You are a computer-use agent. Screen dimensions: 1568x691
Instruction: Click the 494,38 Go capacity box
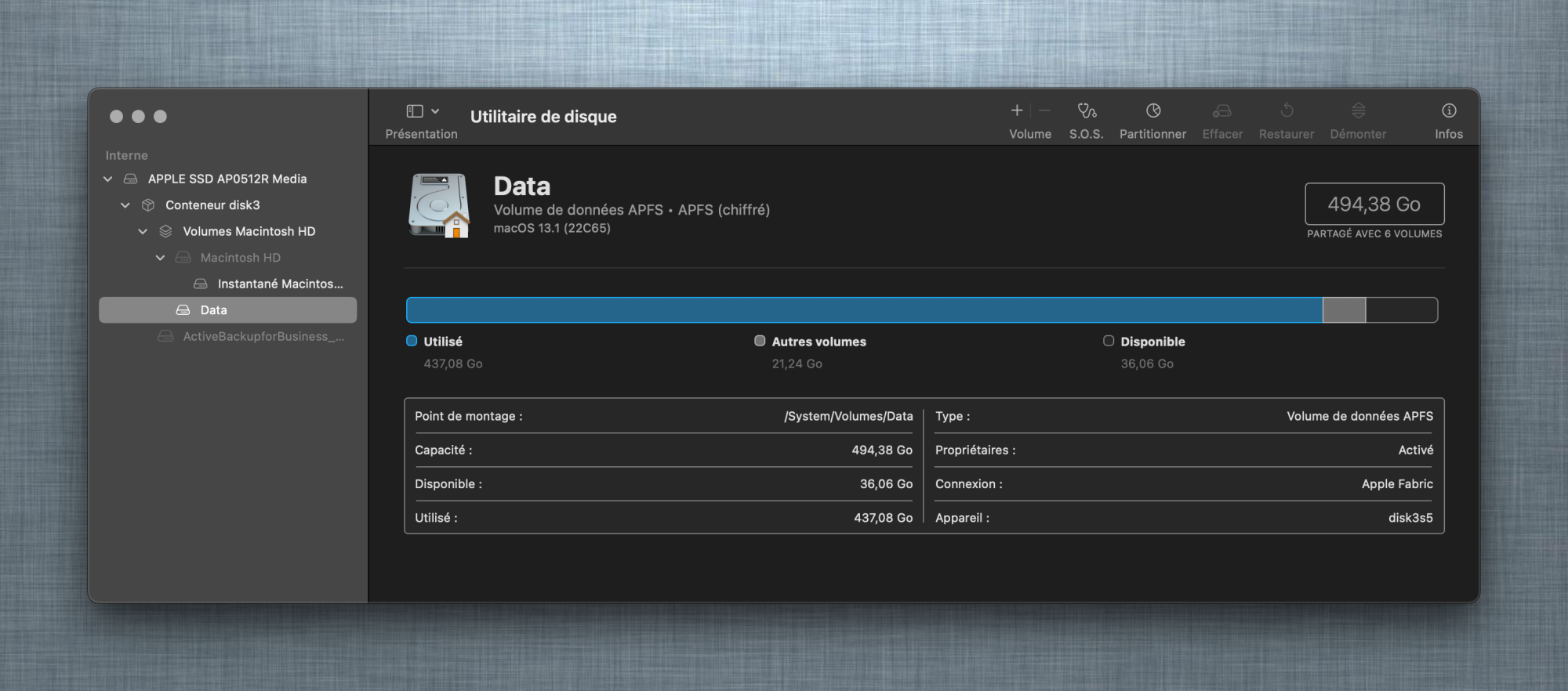[1374, 204]
